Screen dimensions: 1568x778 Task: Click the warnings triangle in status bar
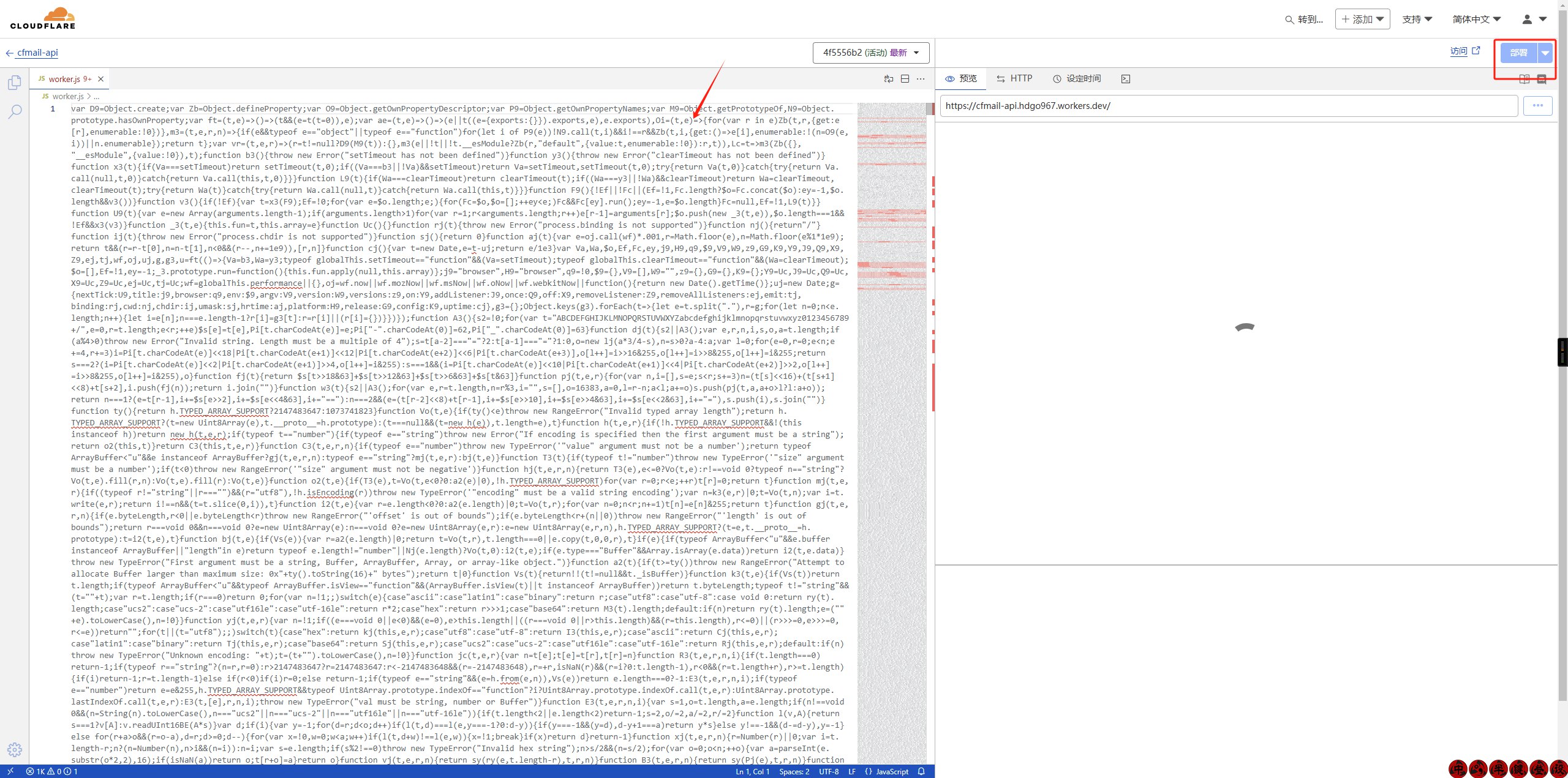[51, 771]
